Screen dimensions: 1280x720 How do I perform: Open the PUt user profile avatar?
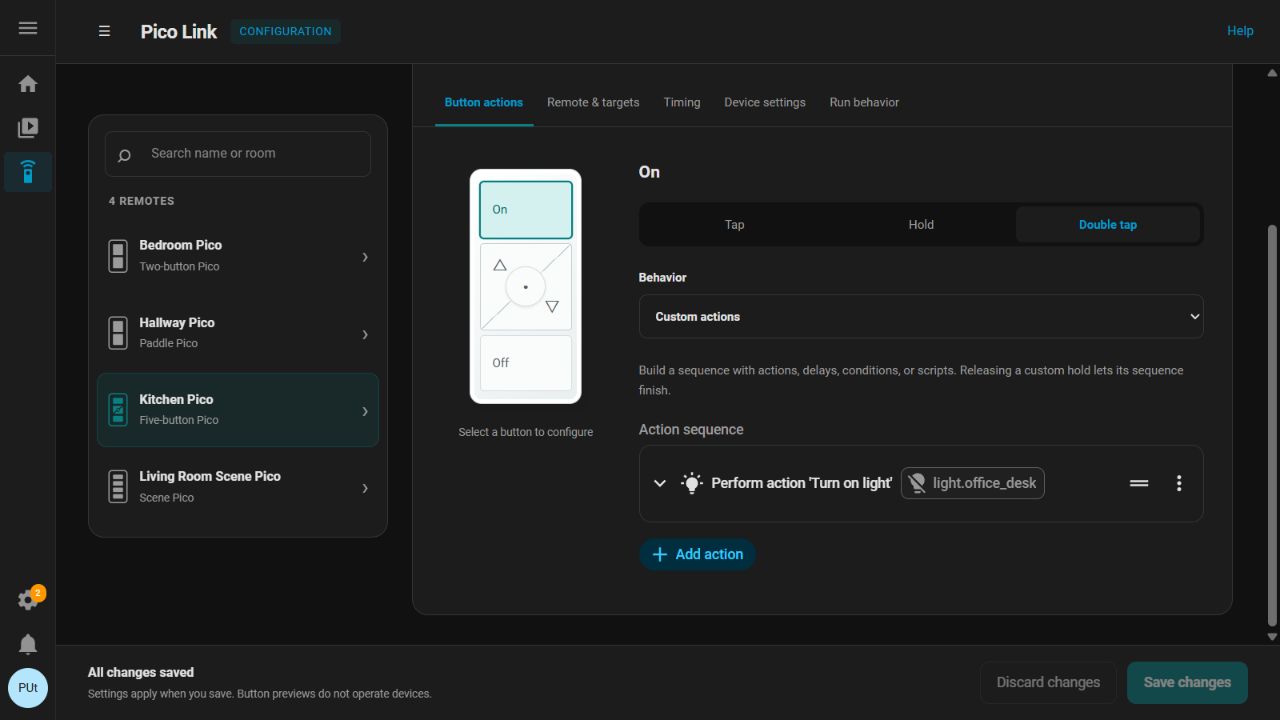pos(28,688)
